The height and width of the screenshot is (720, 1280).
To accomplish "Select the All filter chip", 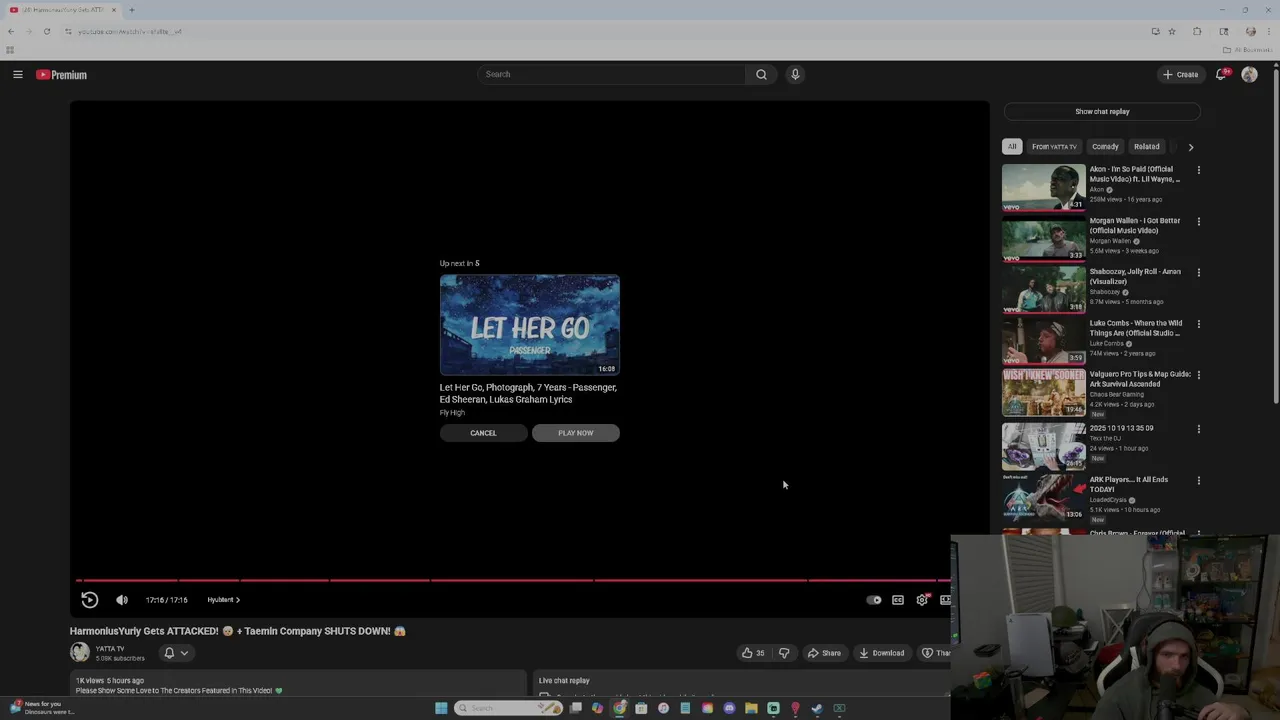I will (x=1012, y=147).
